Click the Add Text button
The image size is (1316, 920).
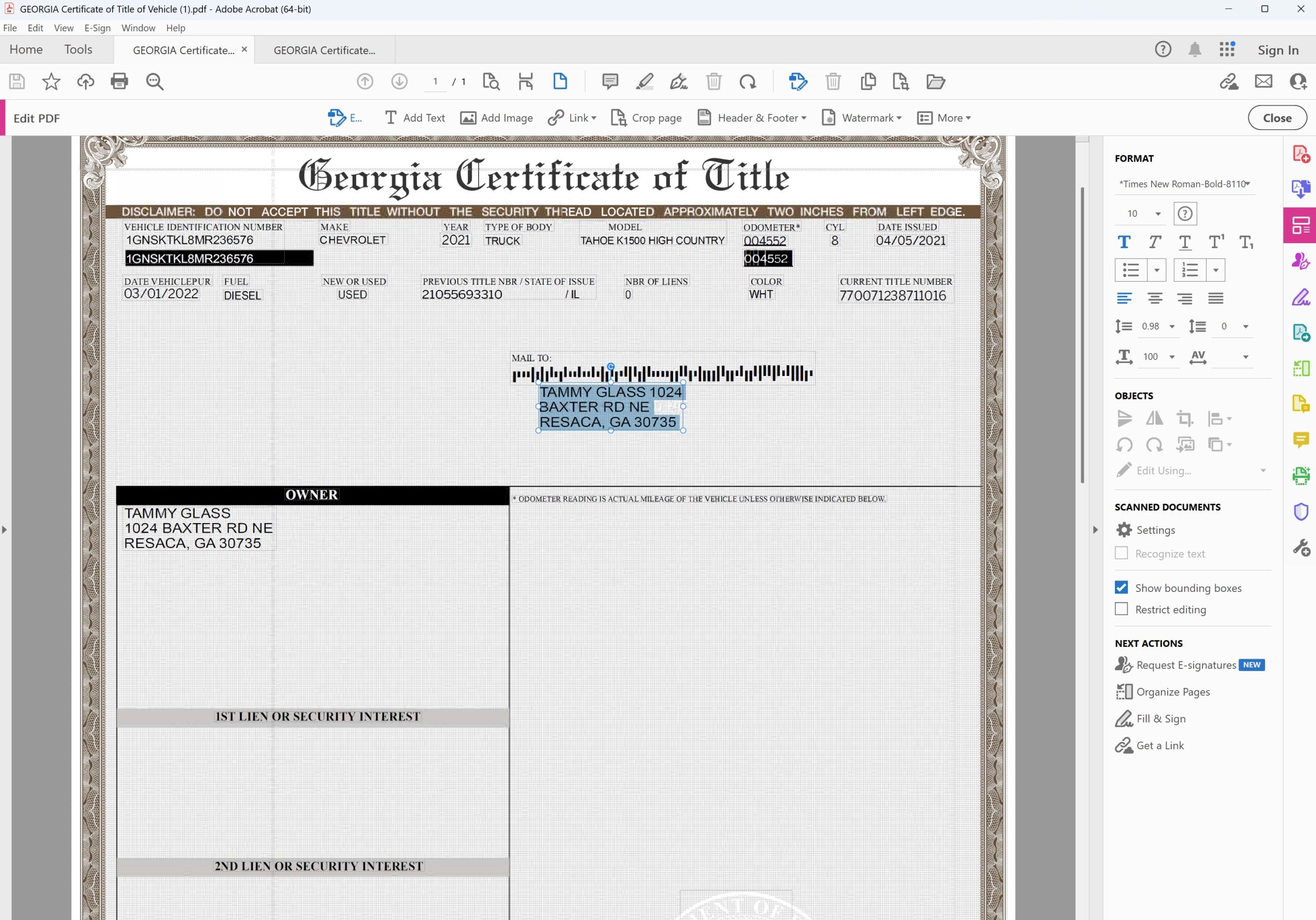pyautogui.click(x=414, y=118)
